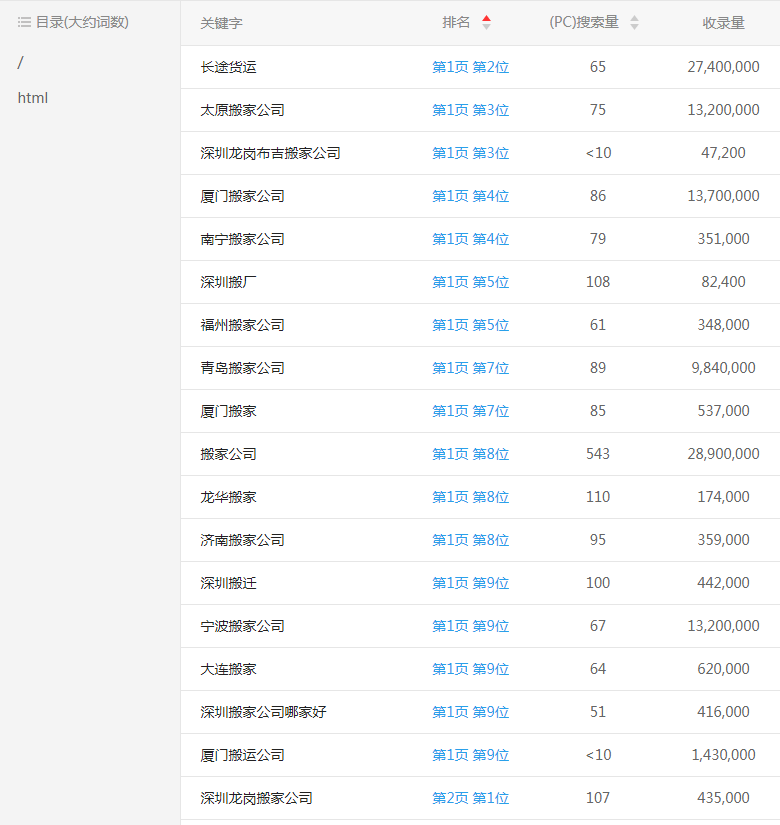
Task: Click the list icon beside 目录(大约词数)
Action: tap(24, 22)
